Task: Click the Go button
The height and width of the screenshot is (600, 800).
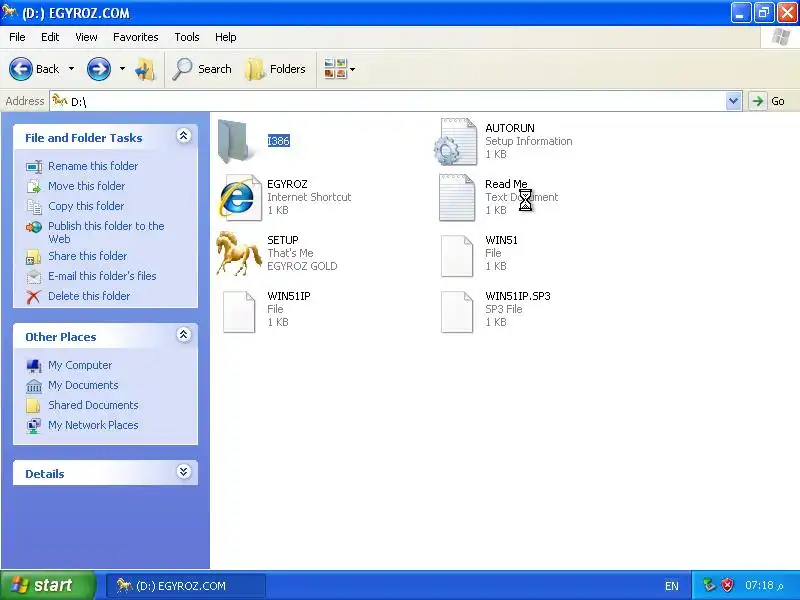Action: coord(767,101)
